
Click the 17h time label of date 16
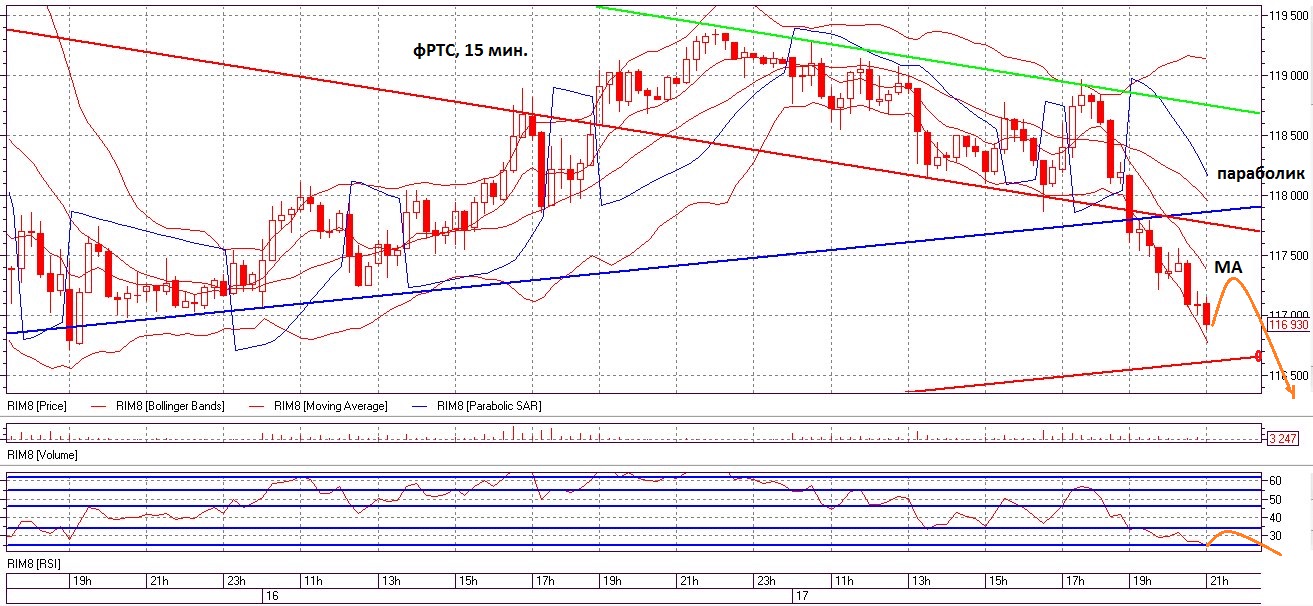(x=544, y=581)
